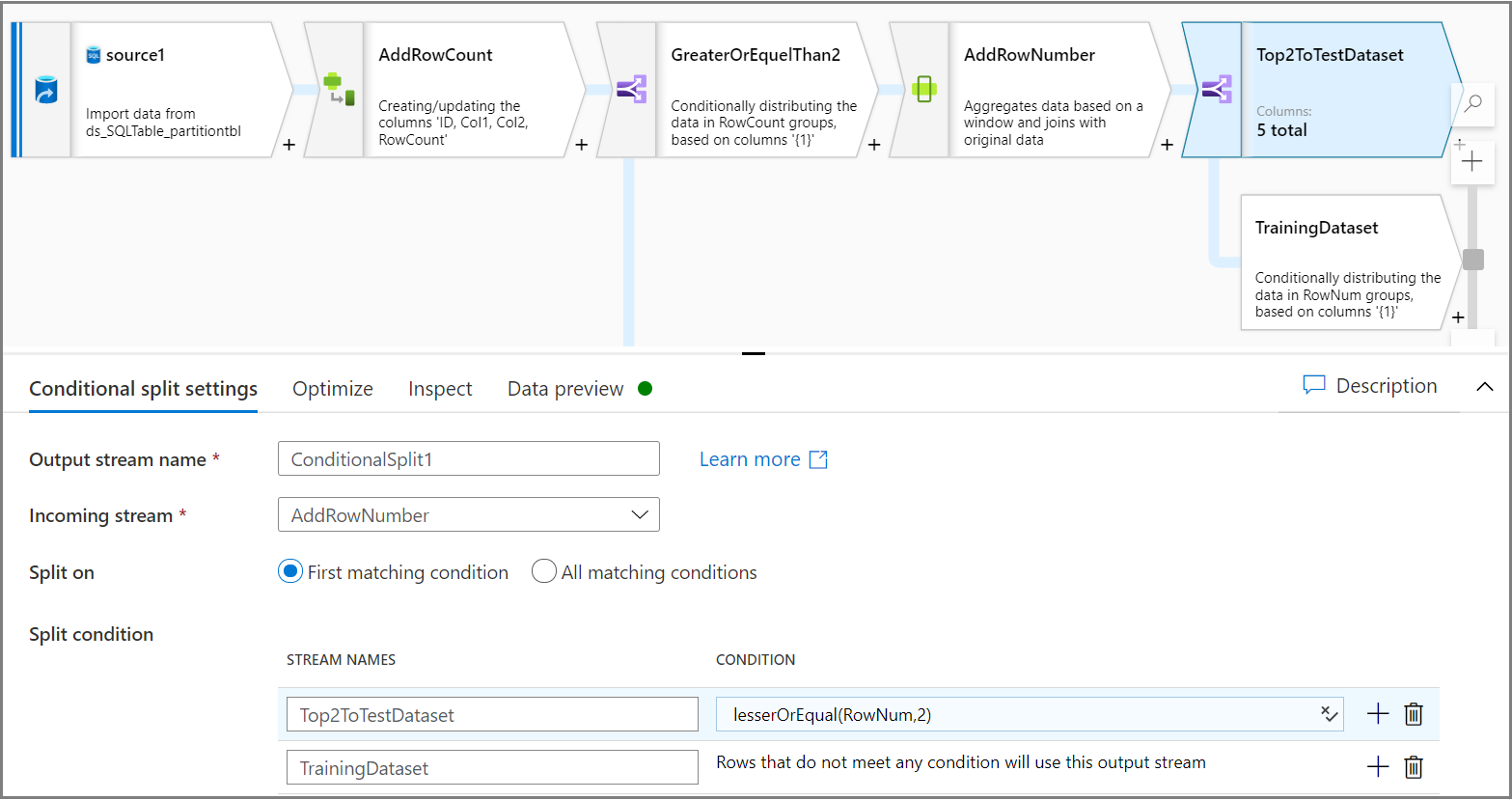Open the canvas search magnifier
The width and height of the screenshot is (1512, 800).
click(1472, 103)
